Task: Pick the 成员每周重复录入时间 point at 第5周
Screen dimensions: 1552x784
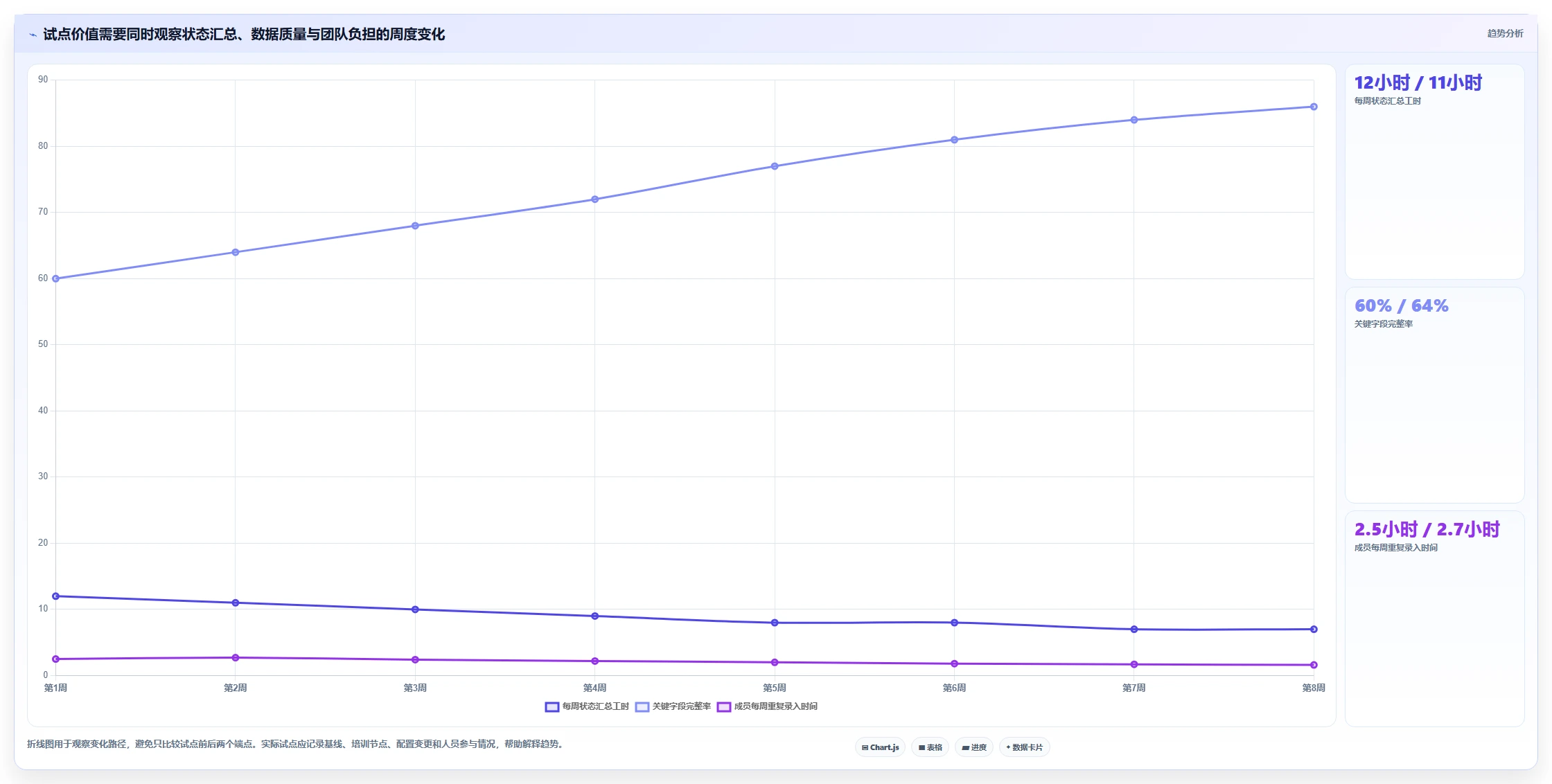Action: coord(775,663)
